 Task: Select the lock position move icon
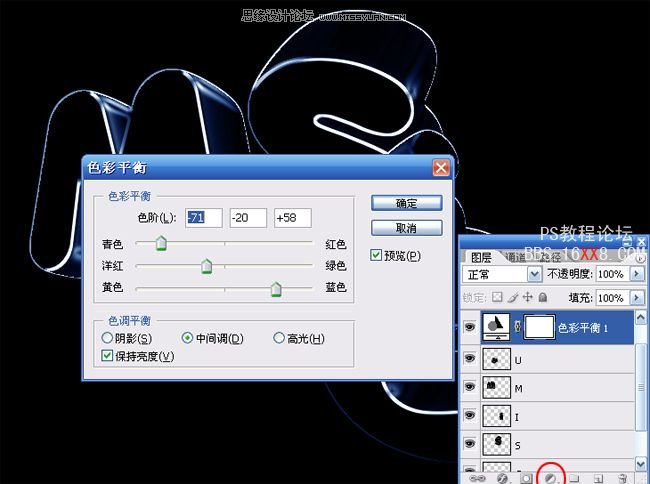528,298
